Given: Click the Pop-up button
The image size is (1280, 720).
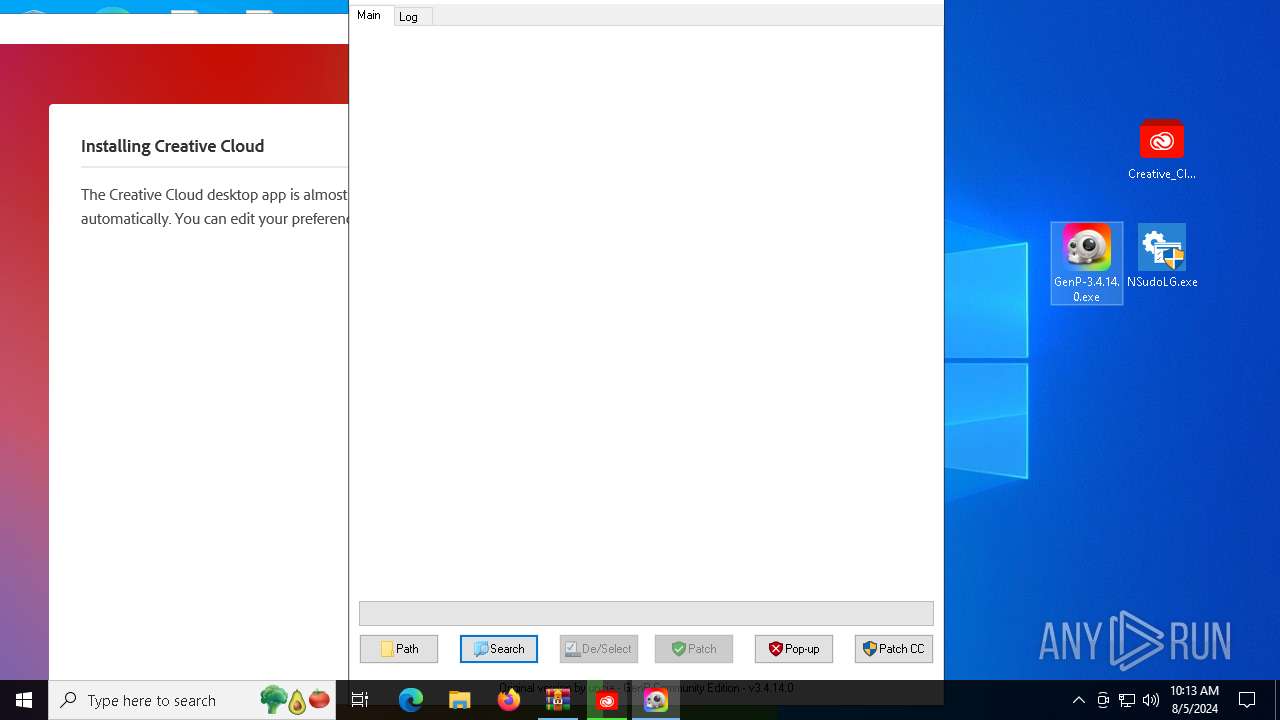Looking at the screenshot, I should [x=794, y=649].
